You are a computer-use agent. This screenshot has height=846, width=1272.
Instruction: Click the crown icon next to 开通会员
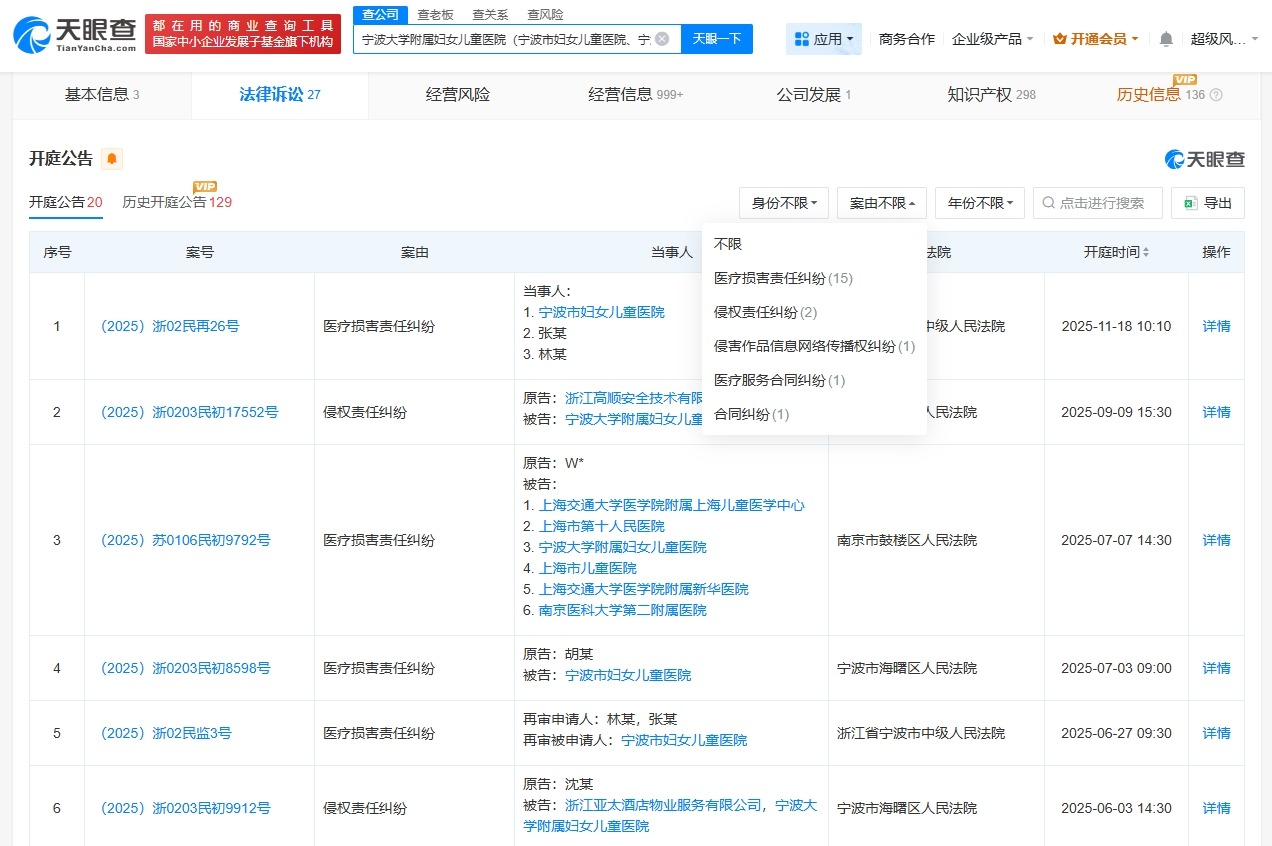coord(1062,38)
